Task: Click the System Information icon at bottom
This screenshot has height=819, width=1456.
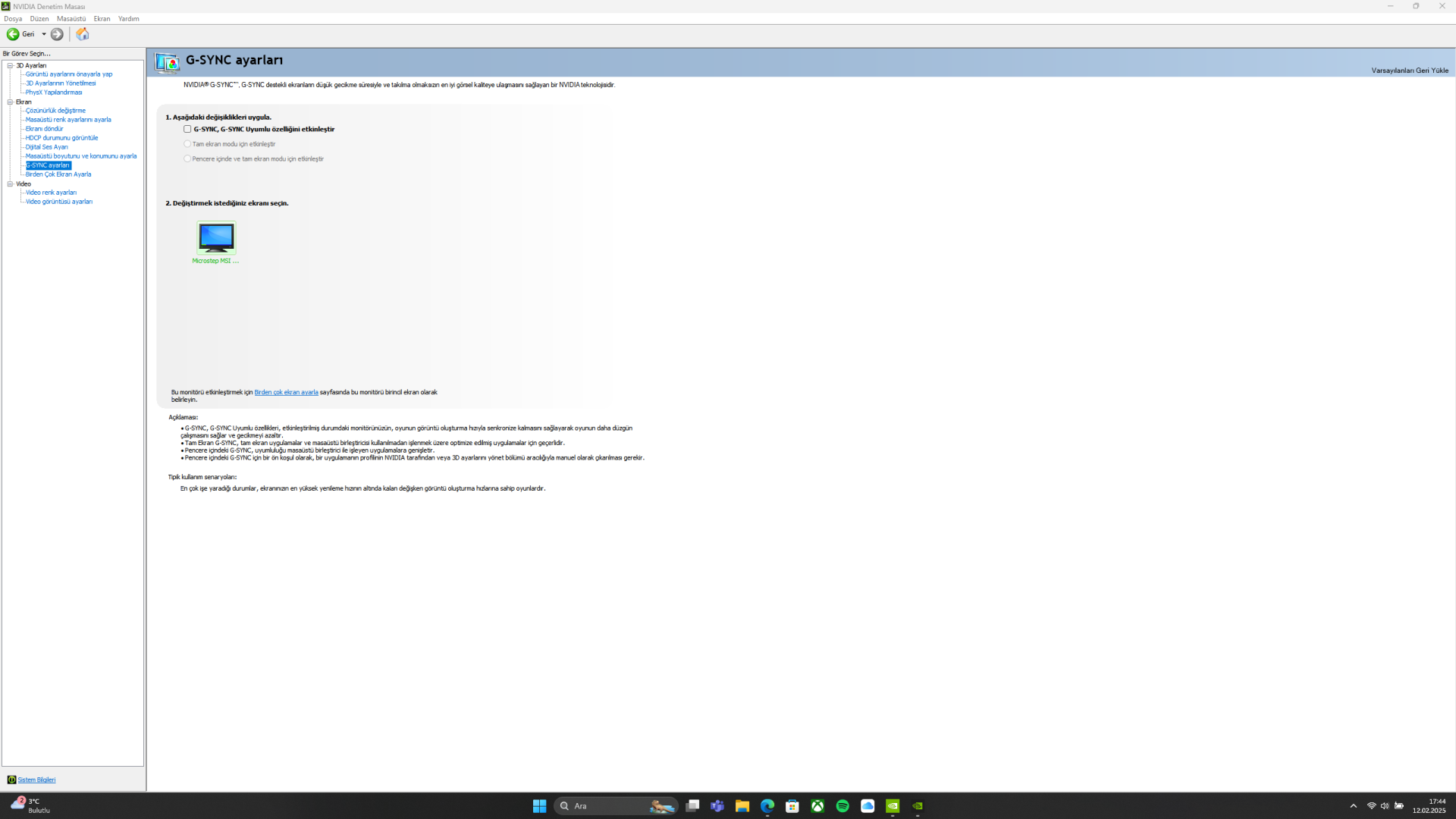Action: click(x=11, y=780)
